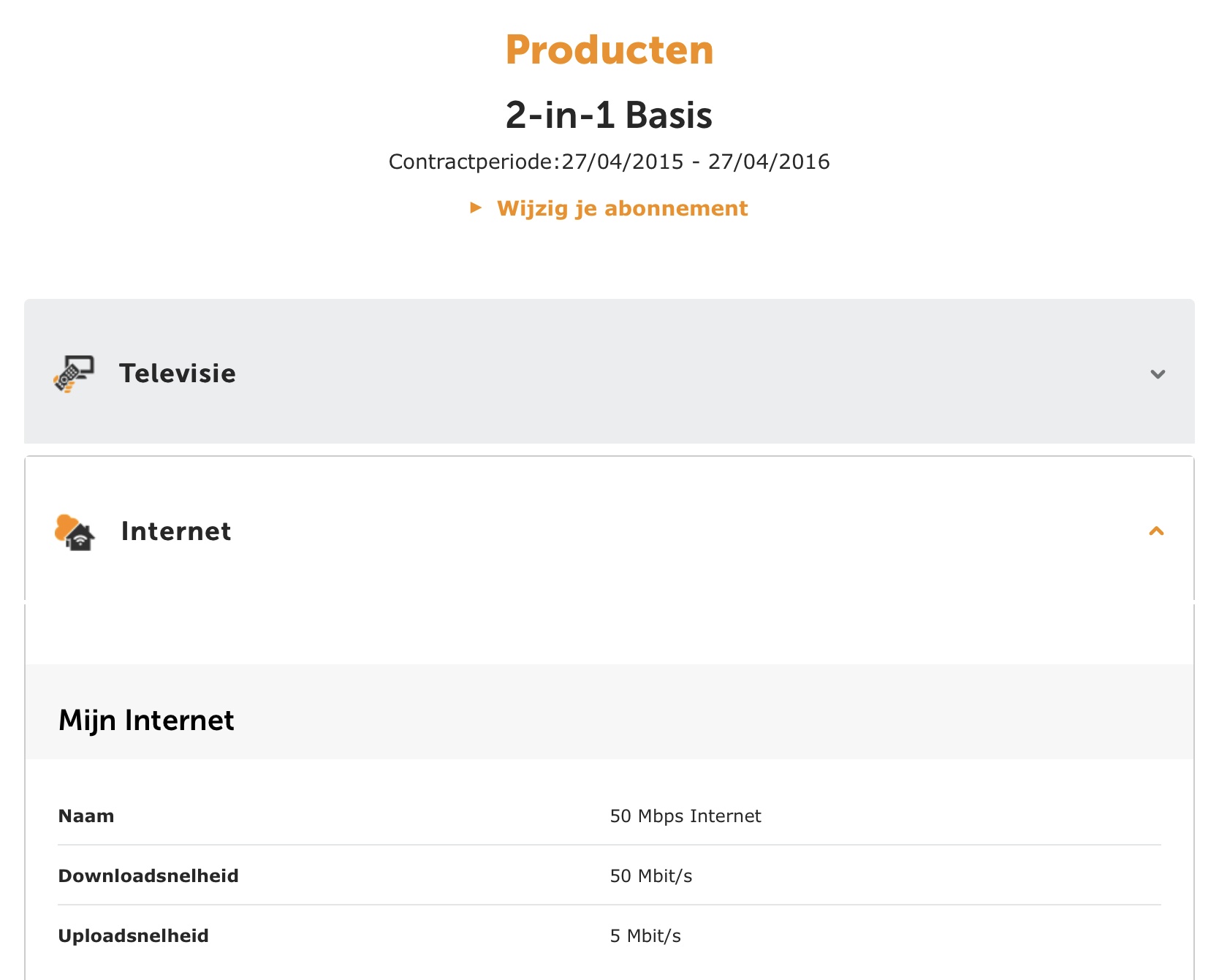The height and width of the screenshot is (980, 1219).
Task: Click the Internet house wifi icon
Action: (75, 532)
